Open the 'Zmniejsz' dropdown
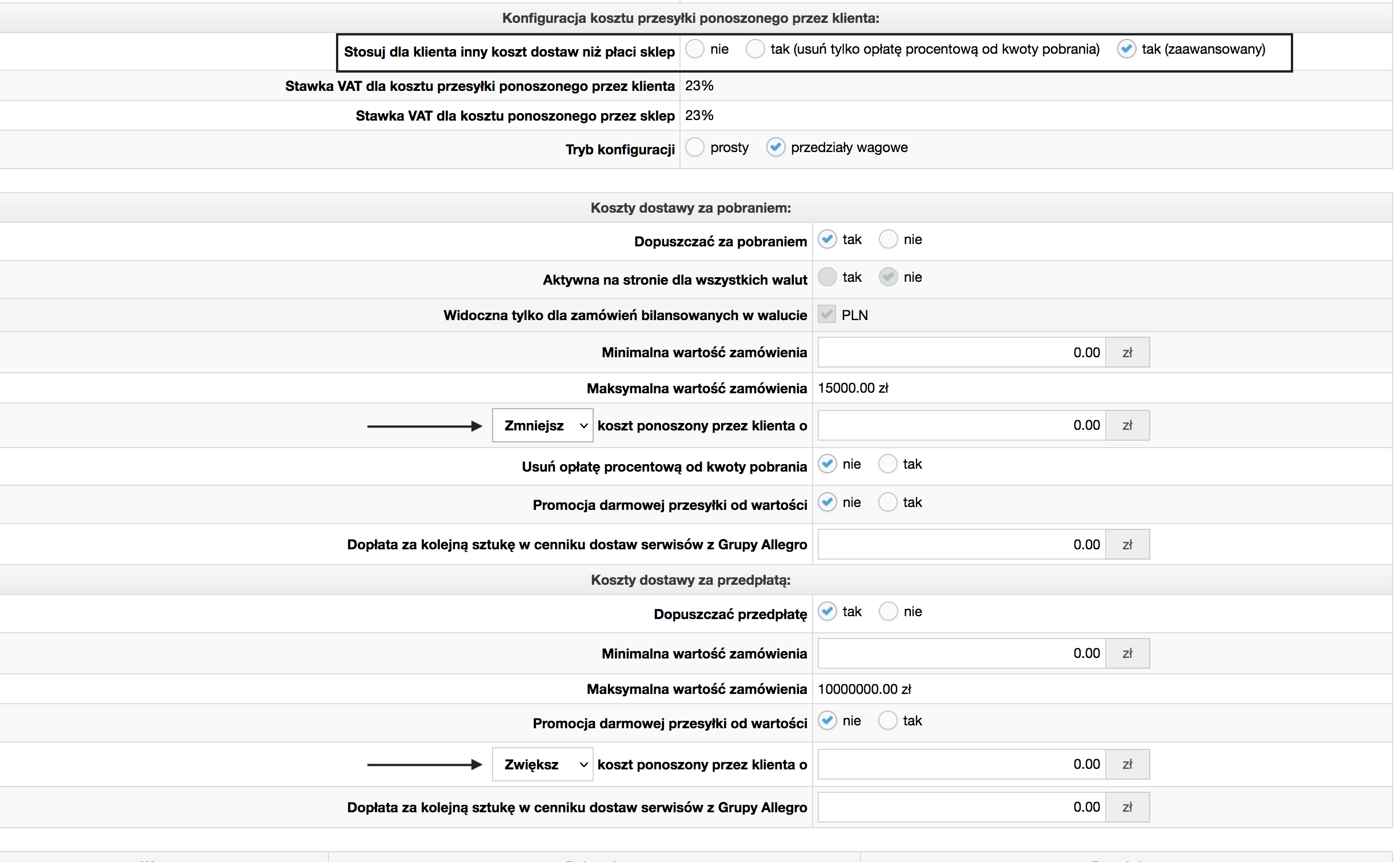This screenshot has height=862, width=1400. pyautogui.click(x=542, y=425)
